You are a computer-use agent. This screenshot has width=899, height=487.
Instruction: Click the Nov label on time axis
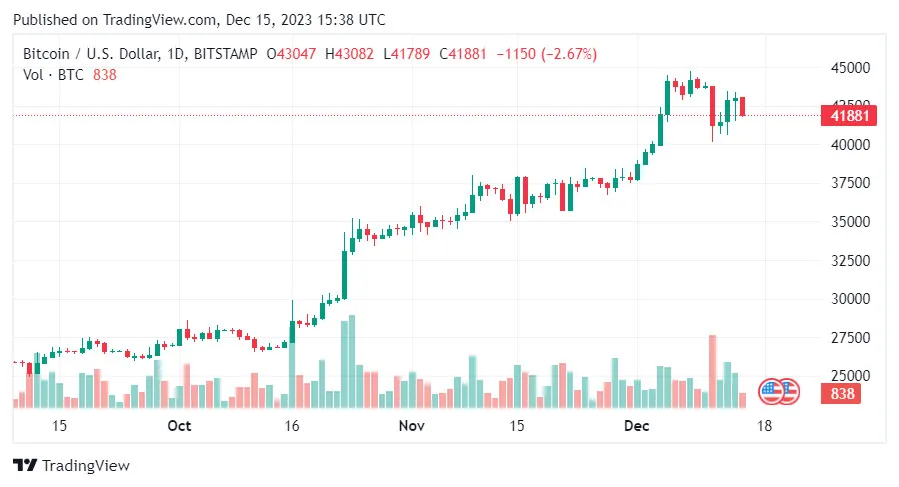click(412, 426)
